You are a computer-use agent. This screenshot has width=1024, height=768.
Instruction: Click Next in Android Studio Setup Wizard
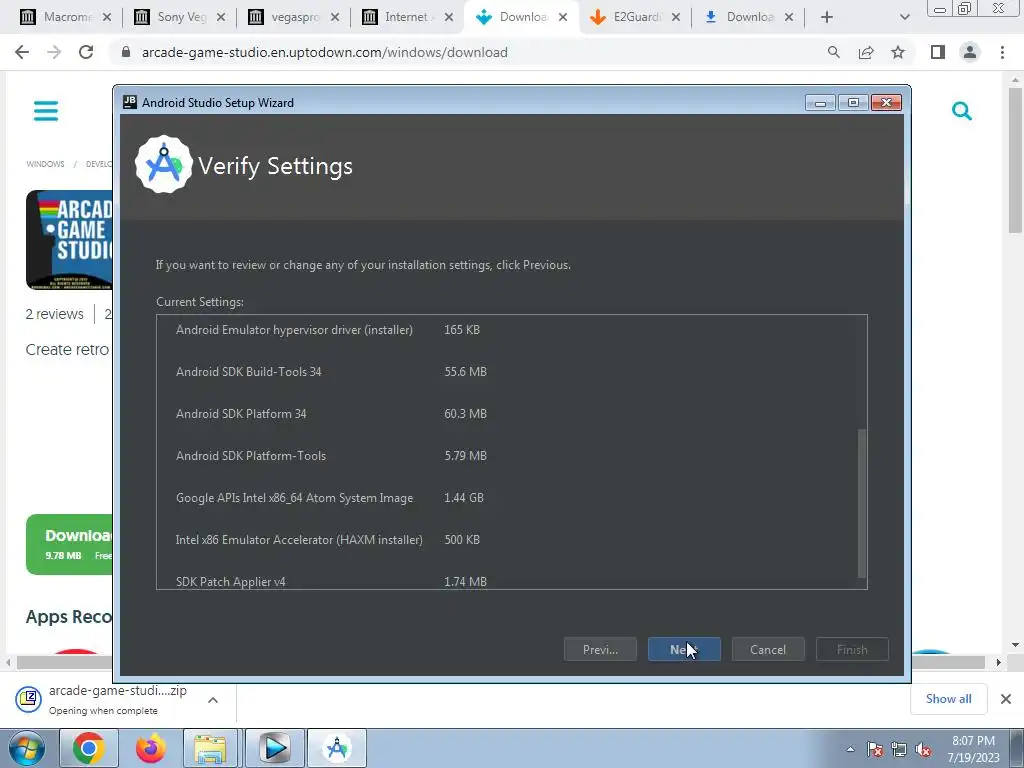tap(684, 649)
